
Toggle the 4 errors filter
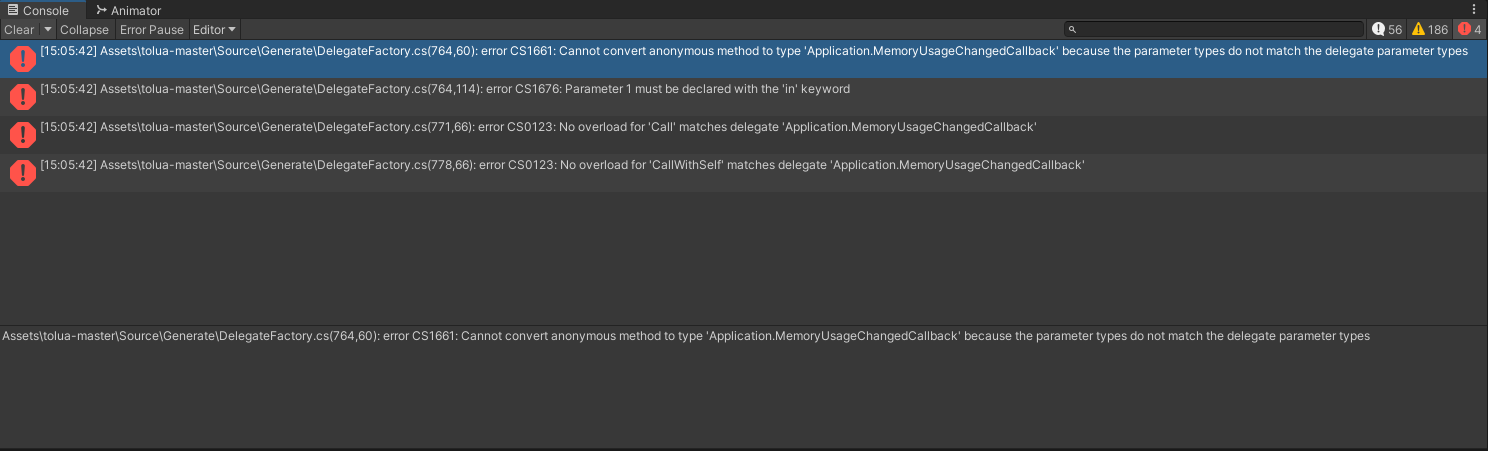(1470, 30)
